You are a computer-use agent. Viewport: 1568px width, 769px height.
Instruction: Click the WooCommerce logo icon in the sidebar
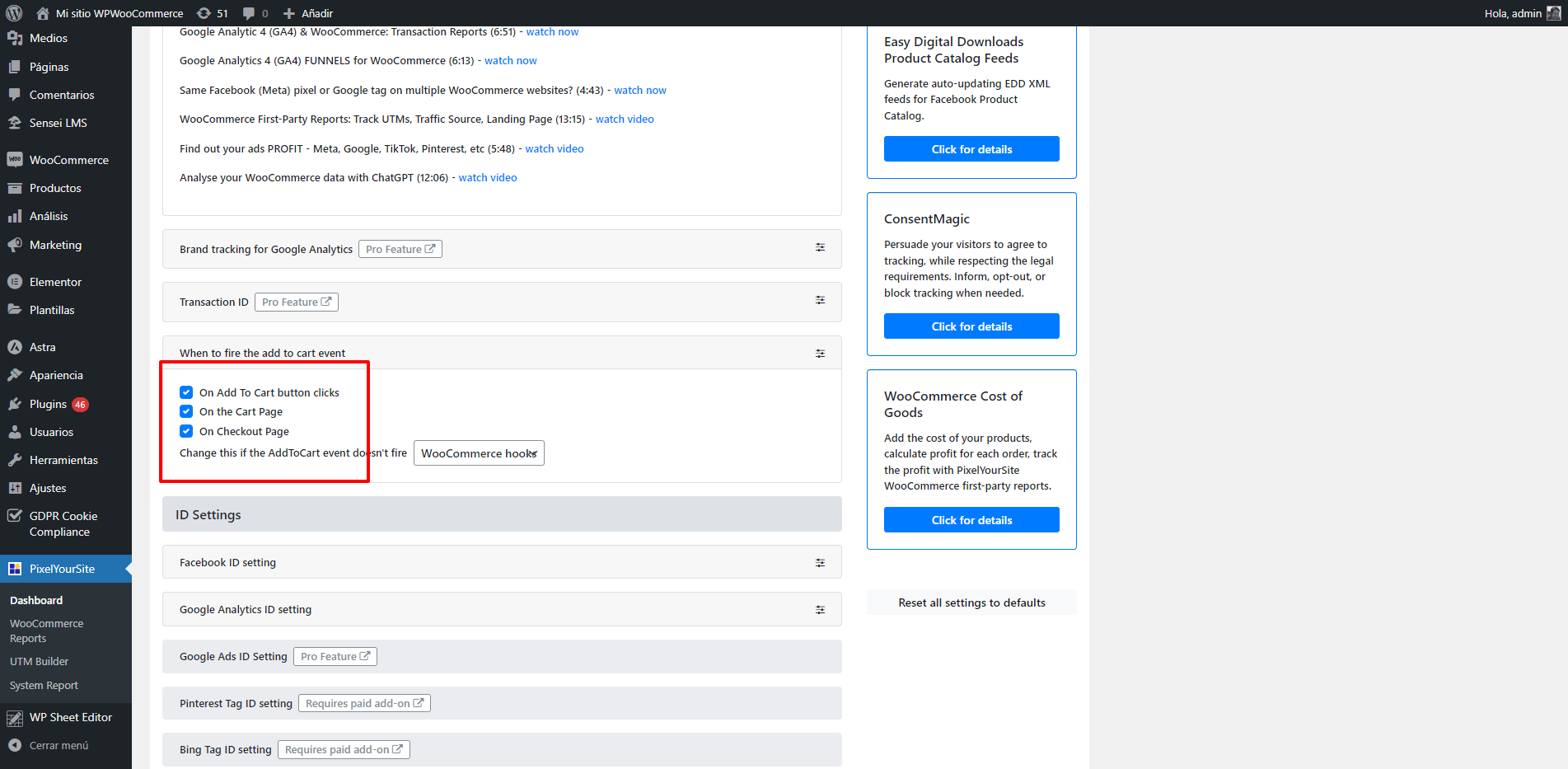coord(15,160)
